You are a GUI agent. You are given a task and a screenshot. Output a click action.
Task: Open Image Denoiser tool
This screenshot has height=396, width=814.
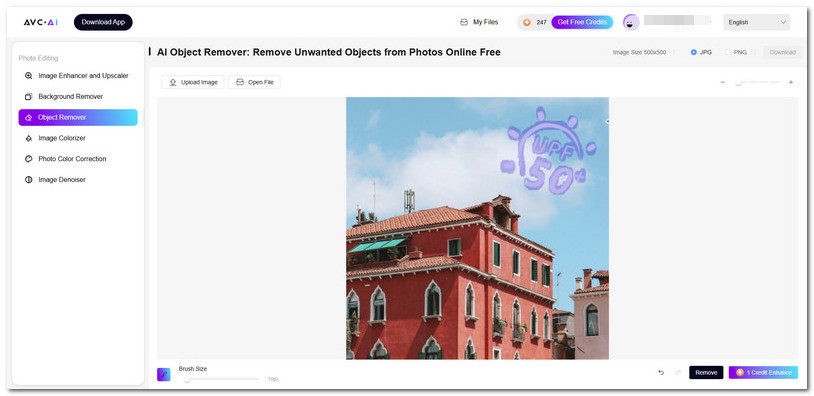[x=78, y=180]
